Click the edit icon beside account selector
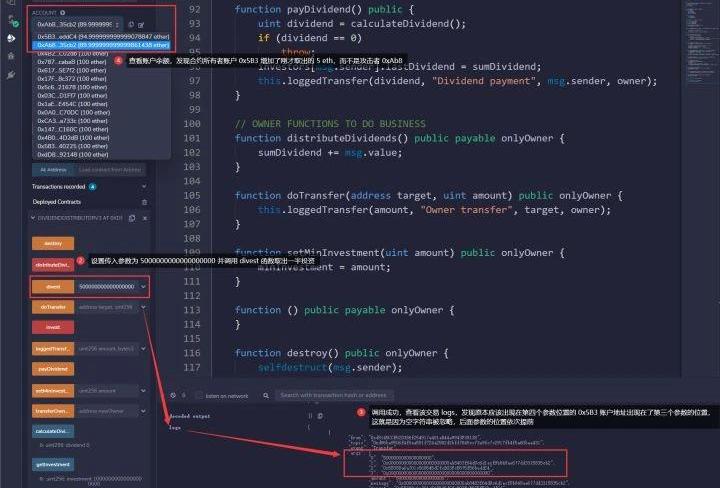The image size is (720, 488). pos(141,22)
